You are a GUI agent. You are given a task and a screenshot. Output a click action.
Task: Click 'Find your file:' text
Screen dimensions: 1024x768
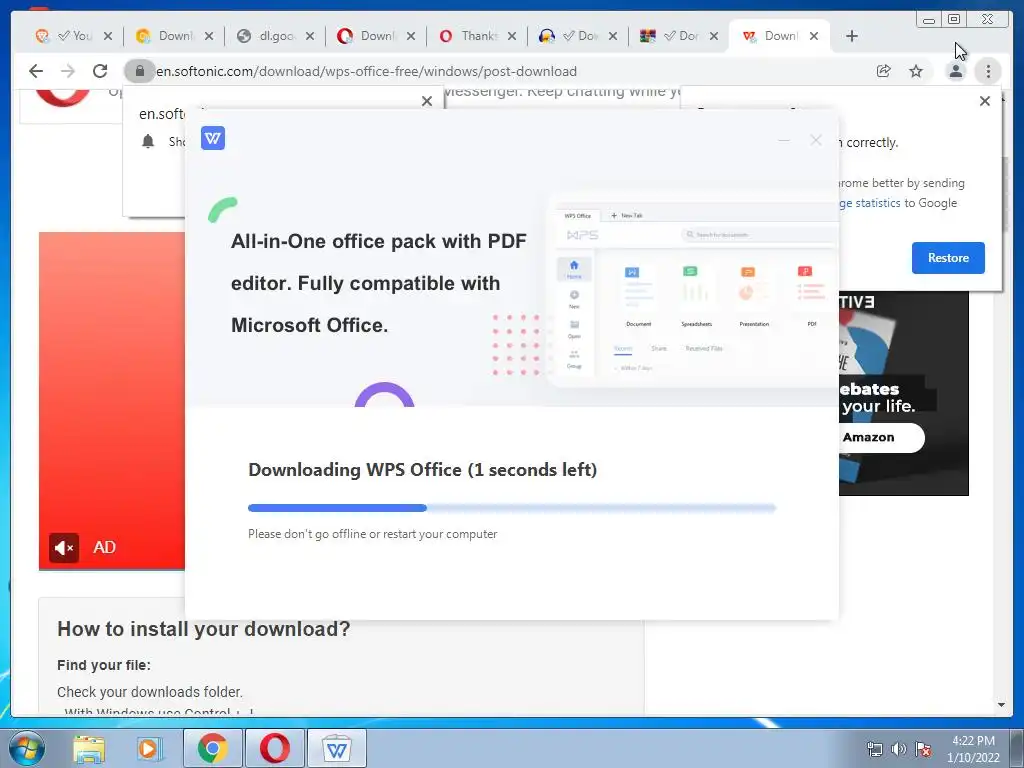[104, 665]
